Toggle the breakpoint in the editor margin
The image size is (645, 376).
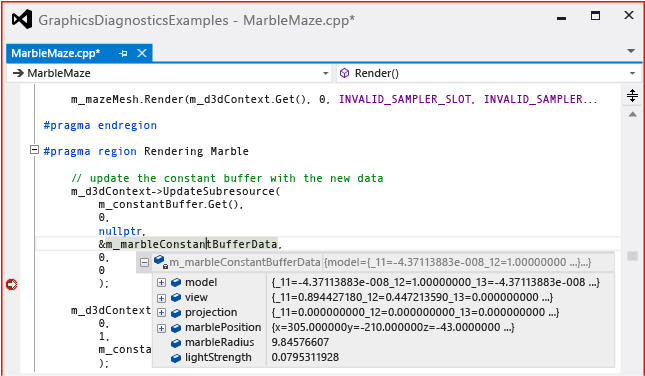coord(12,284)
